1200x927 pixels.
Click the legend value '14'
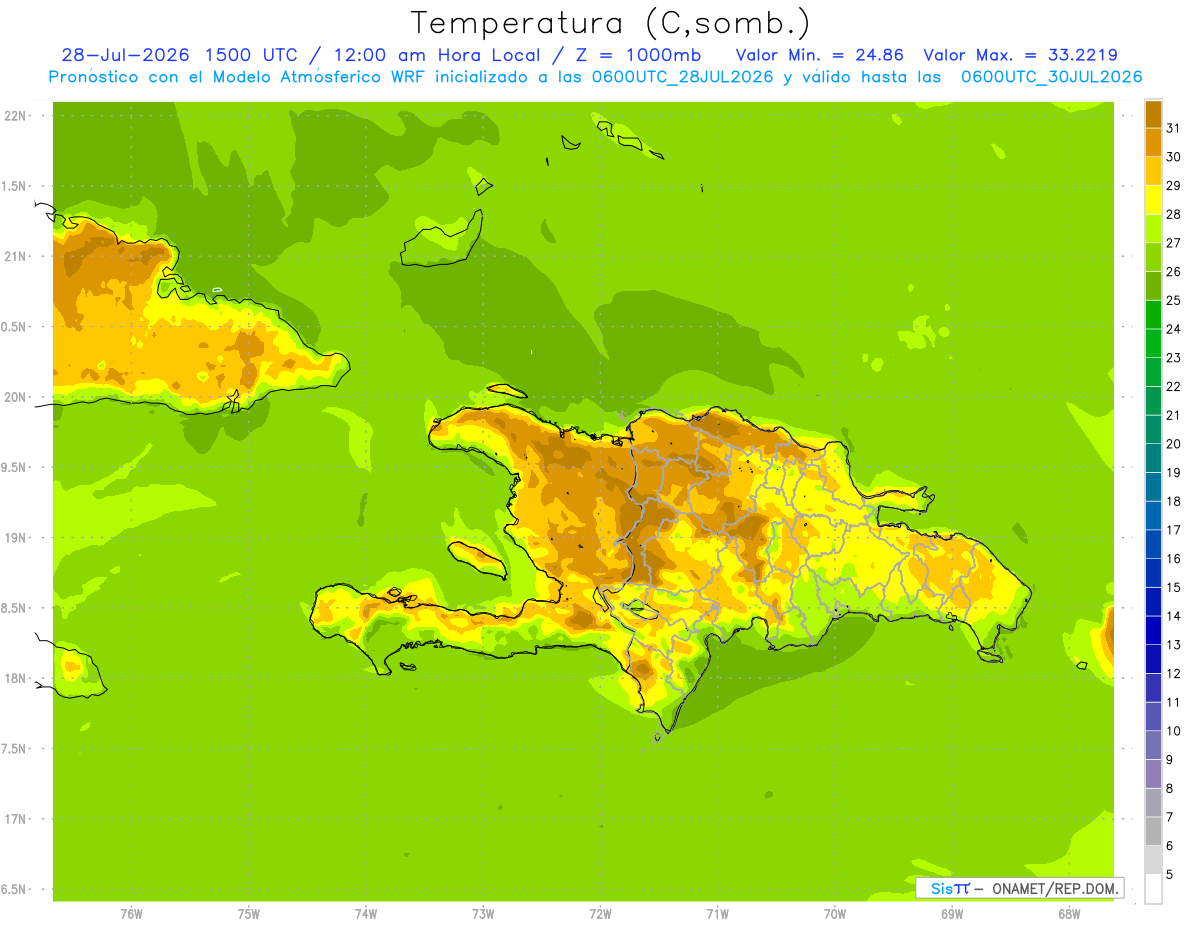click(1173, 616)
